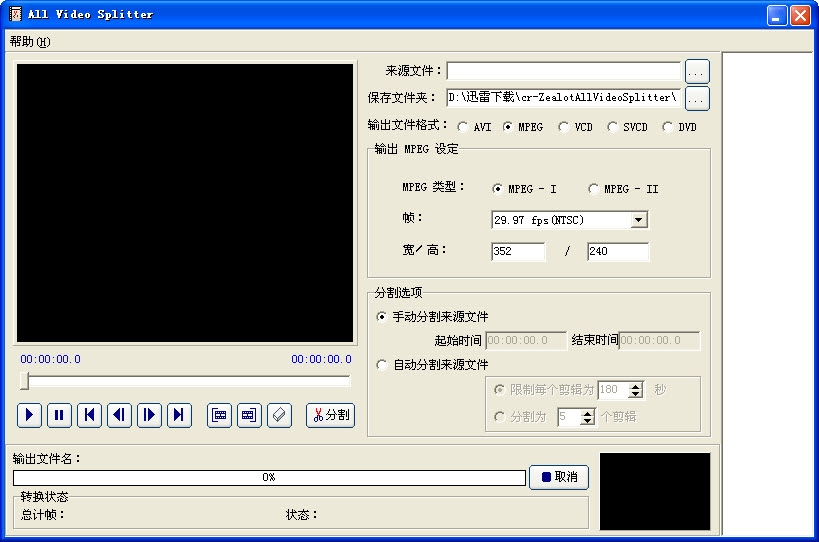Enable 自动分割来源文件 option

tap(382, 365)
